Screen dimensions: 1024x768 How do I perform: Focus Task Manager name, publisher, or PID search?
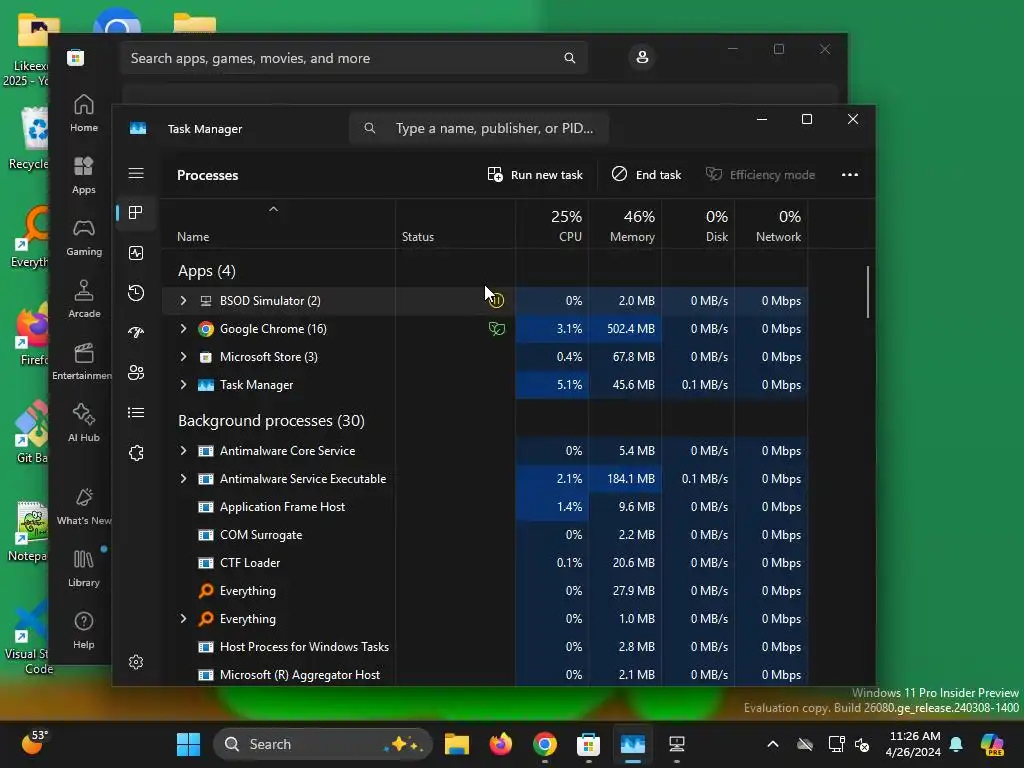click(479, 128)
